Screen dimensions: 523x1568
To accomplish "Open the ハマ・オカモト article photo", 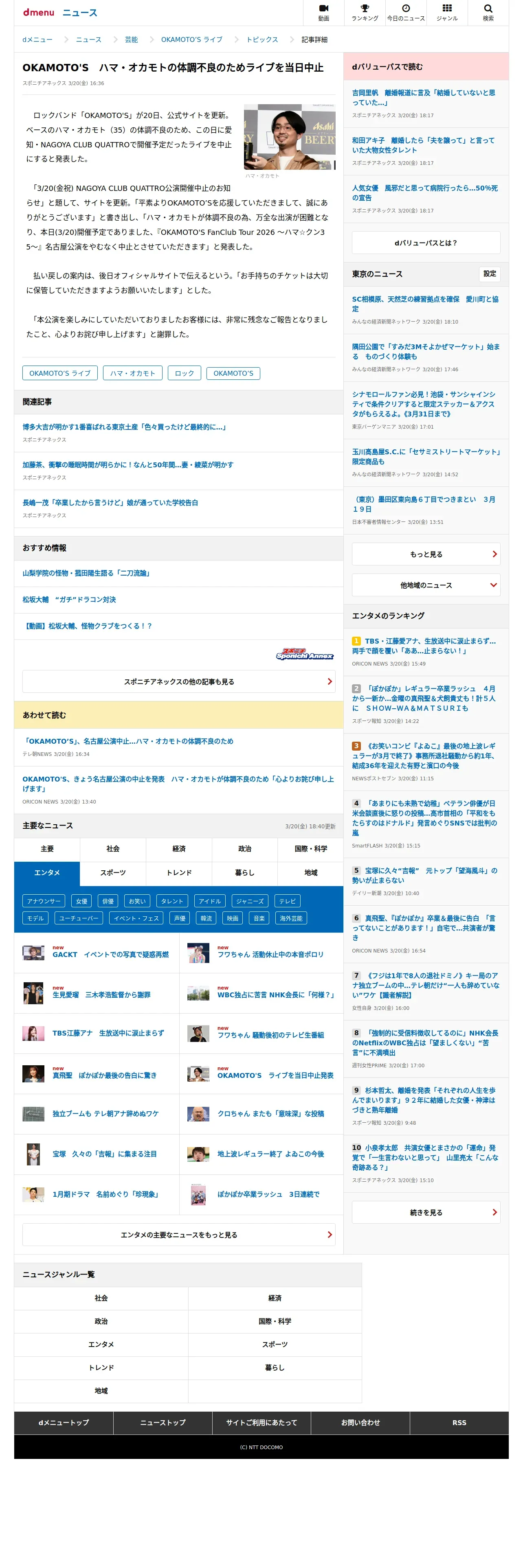I will pyautogui.click(x=289, y=137).
